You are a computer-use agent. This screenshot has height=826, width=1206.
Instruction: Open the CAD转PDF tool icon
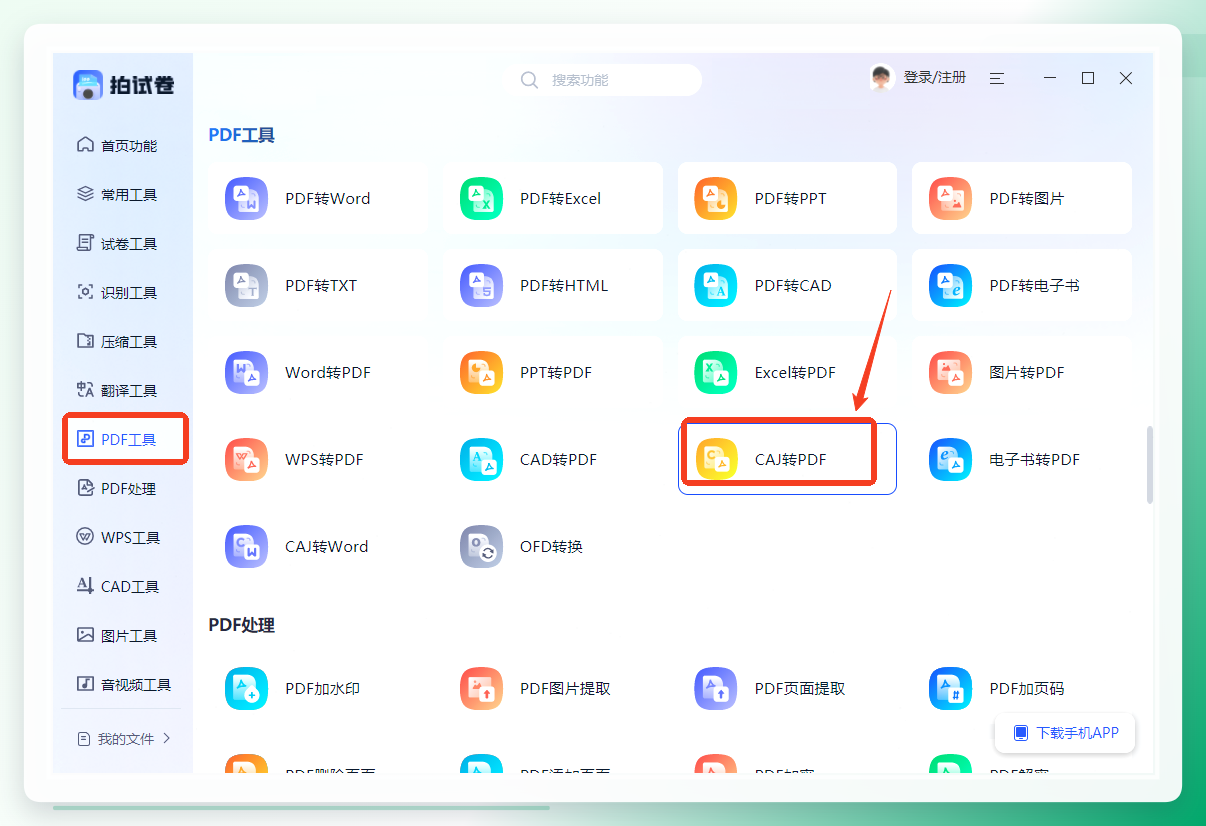click(481, 459)
